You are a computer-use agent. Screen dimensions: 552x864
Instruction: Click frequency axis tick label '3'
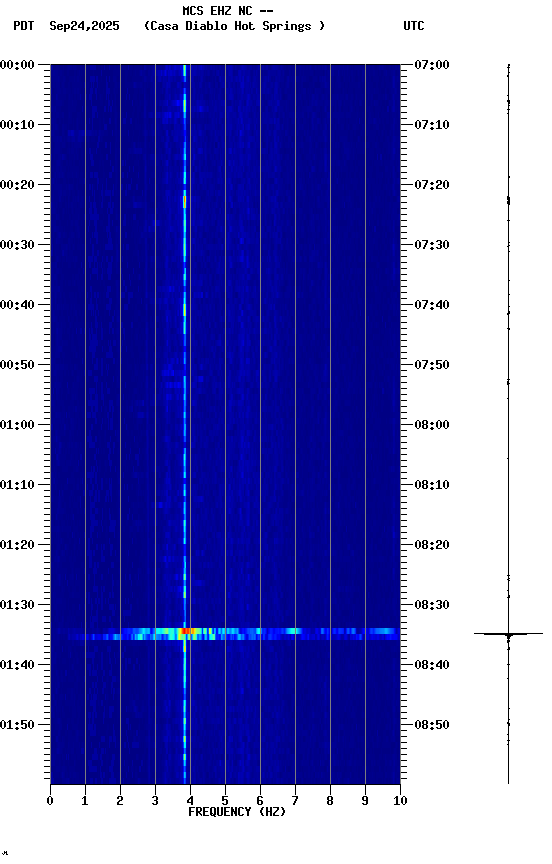[x=155, y=801]
